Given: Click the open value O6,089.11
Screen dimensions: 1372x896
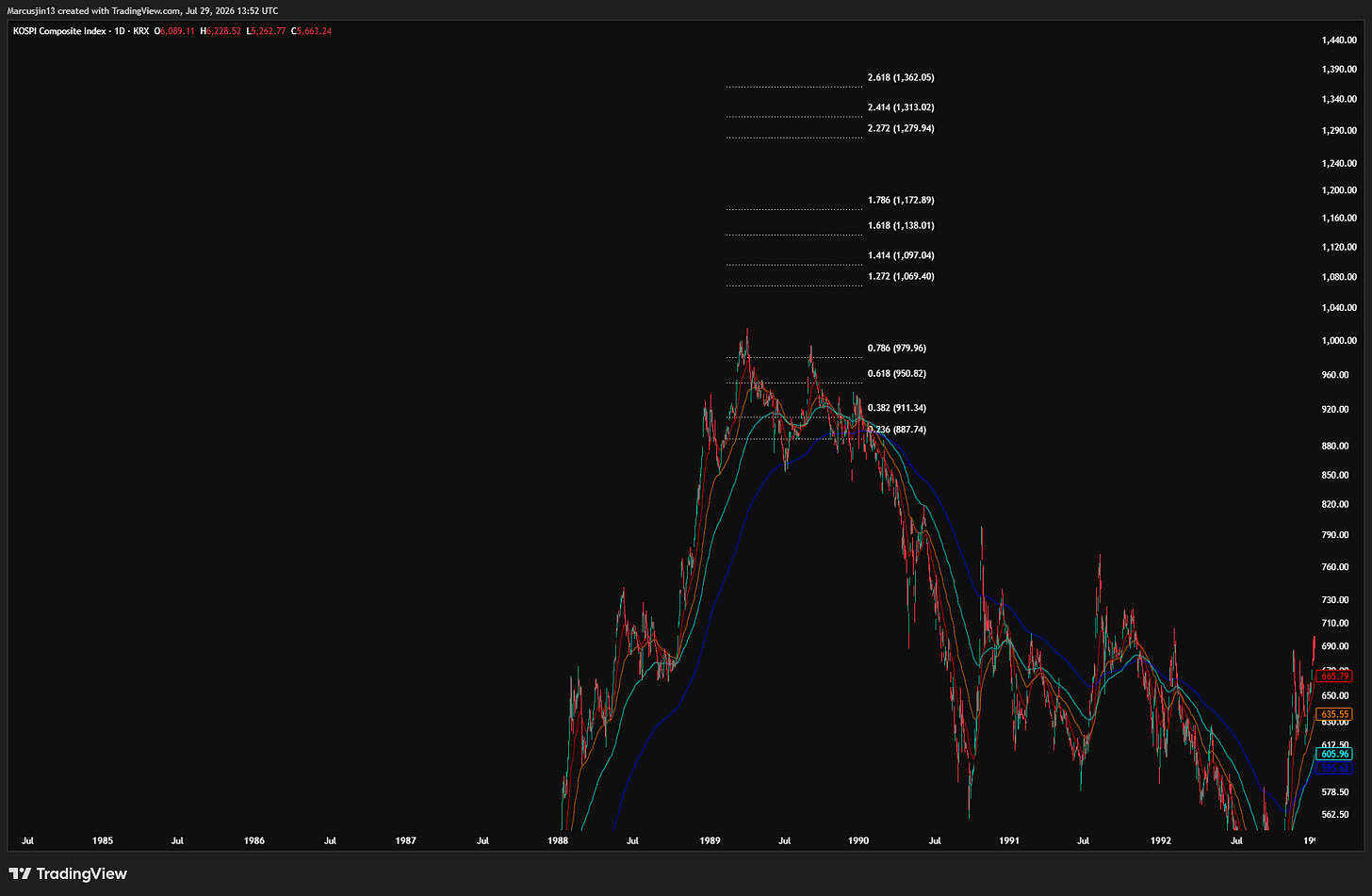Looking at the screenshot, I should 175,31.
